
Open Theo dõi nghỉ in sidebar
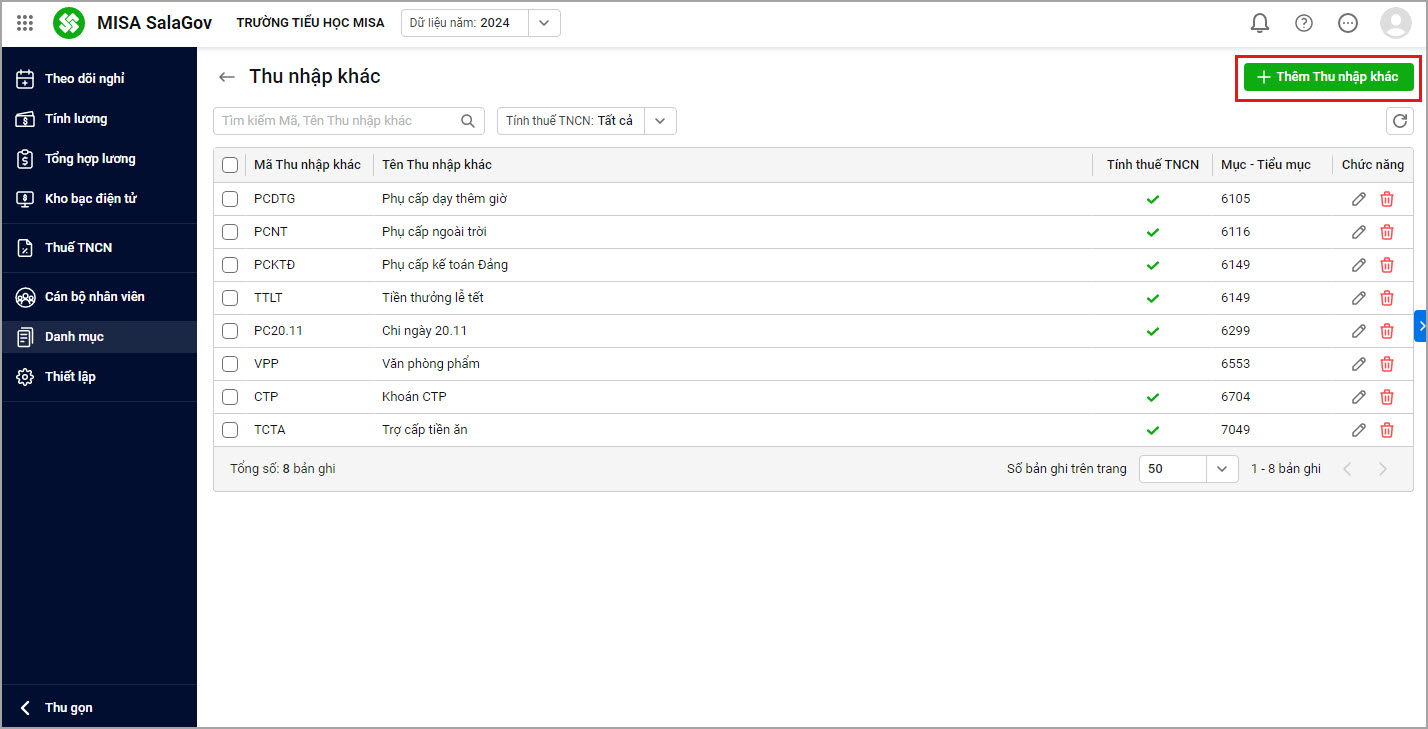coord(99,79)
